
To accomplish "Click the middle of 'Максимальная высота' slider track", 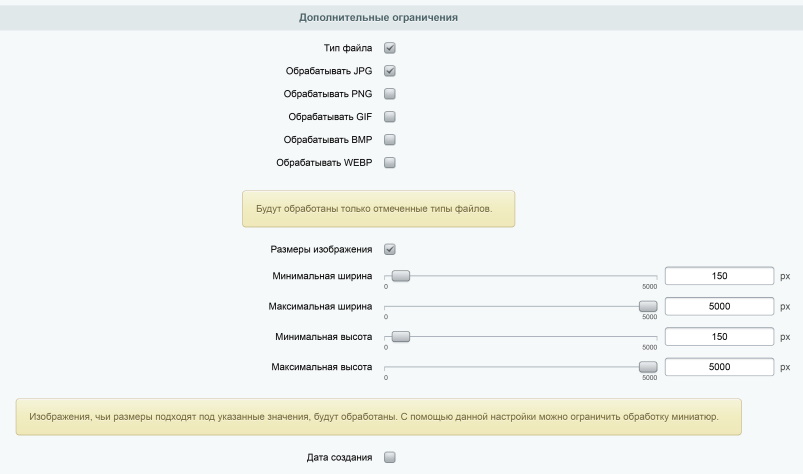I will click(520, 368).
